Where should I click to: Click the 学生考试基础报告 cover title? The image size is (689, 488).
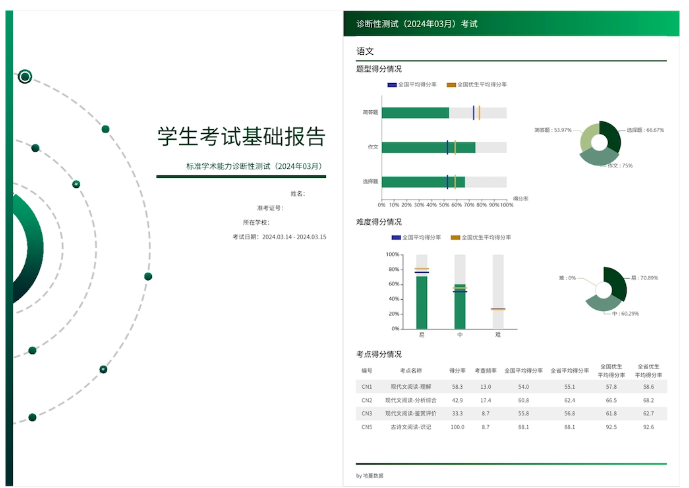[241, 136]
